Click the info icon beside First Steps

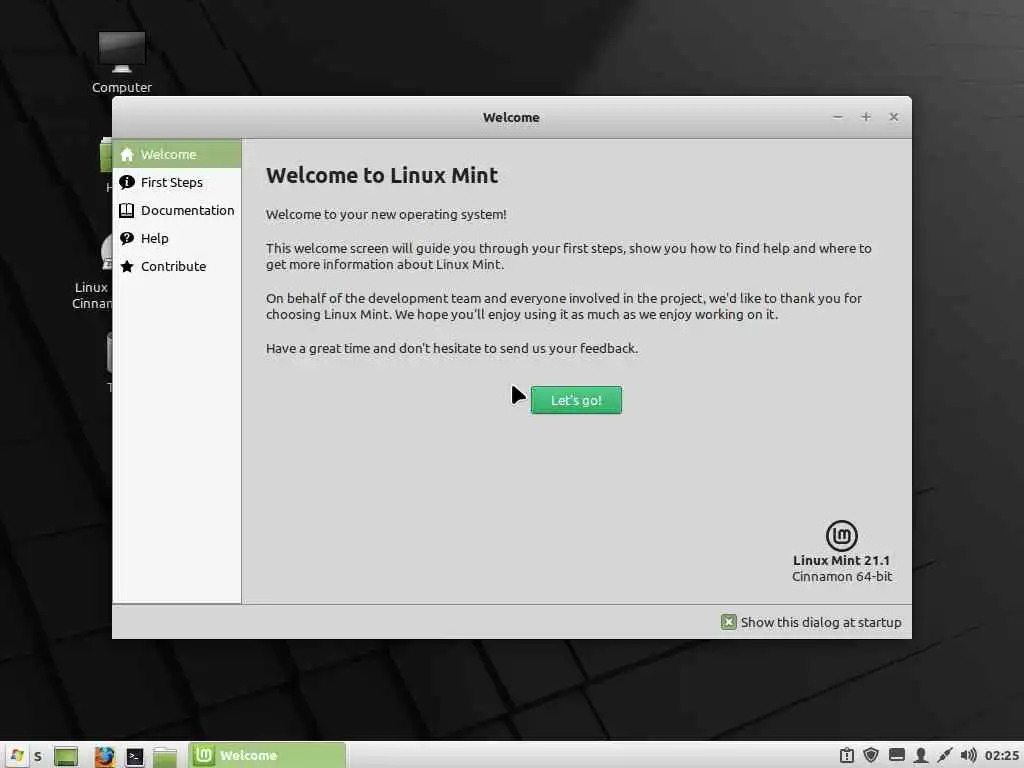pos(127,182)
